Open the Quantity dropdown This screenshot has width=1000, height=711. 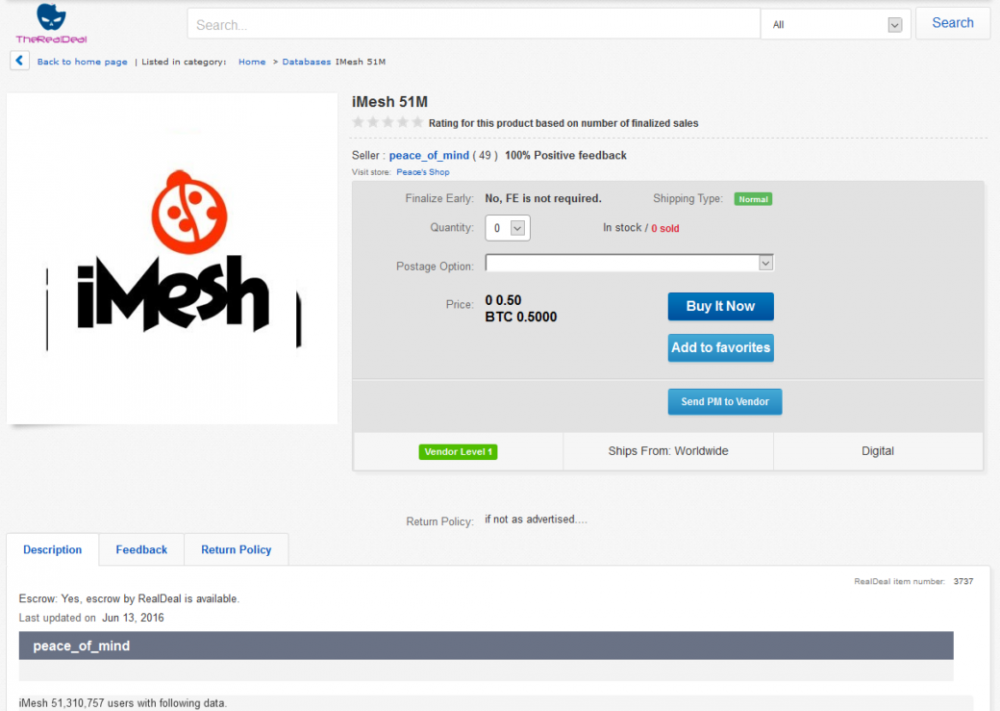pyautogui.click(x=508, y=228)
